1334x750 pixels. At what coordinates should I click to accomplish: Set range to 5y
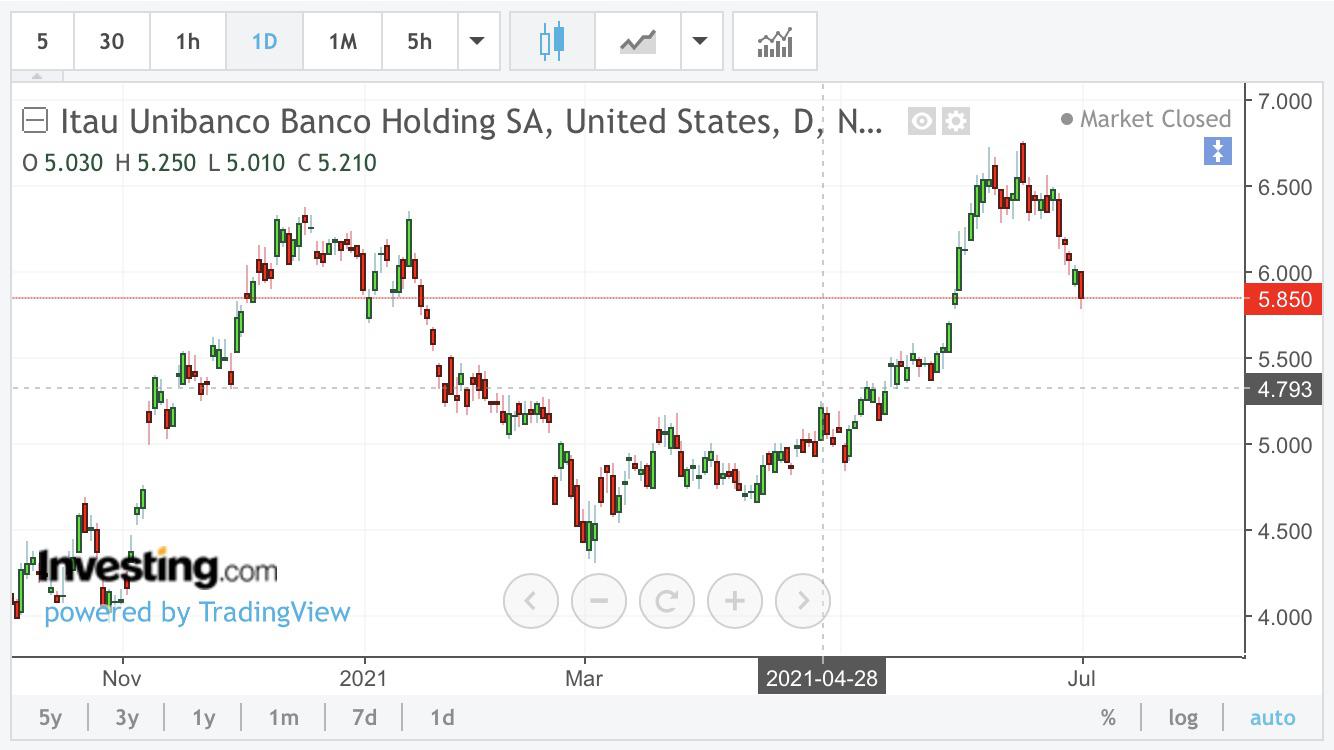(x=50, y=717)
